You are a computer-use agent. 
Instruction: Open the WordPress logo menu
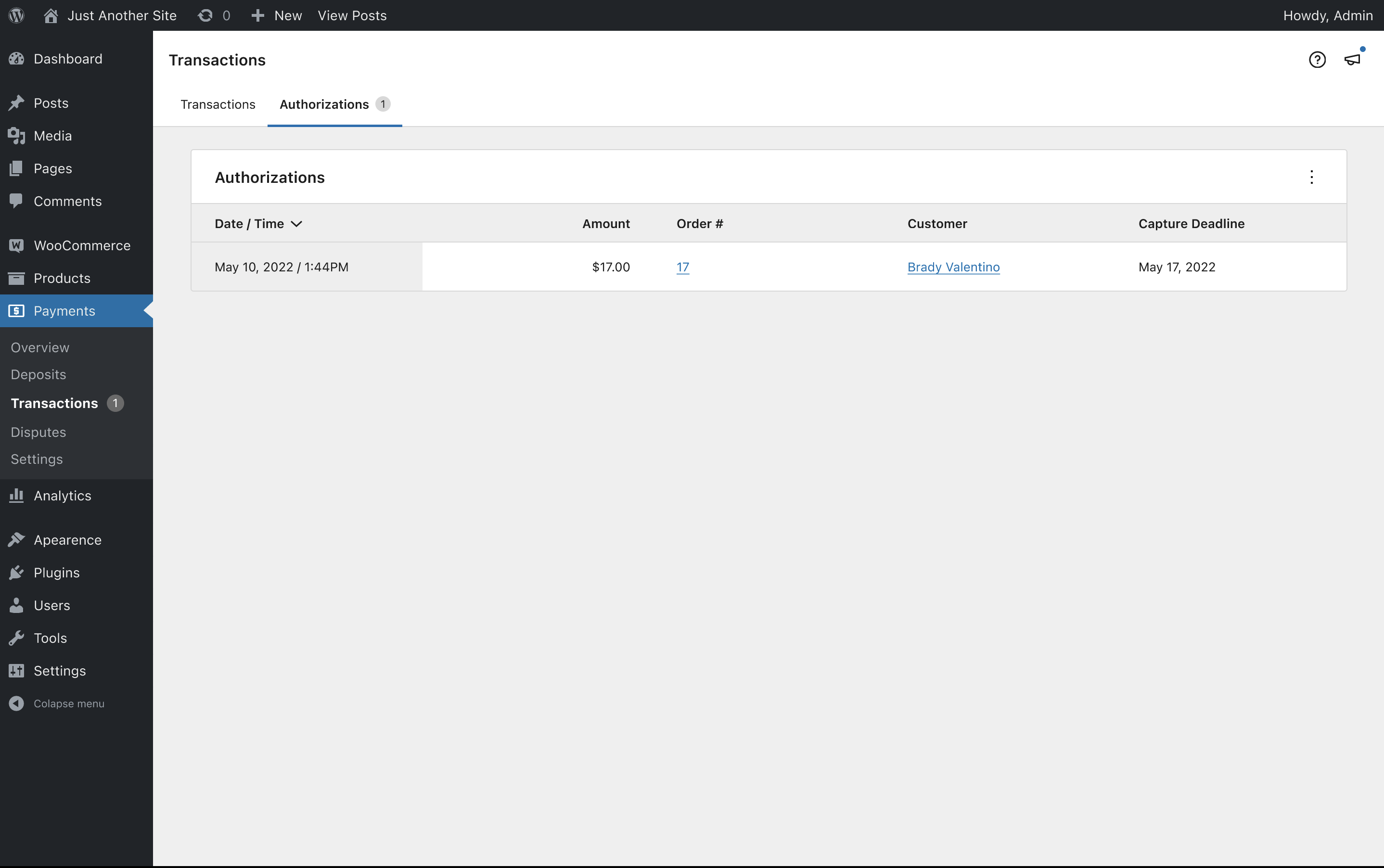(15, 15)
